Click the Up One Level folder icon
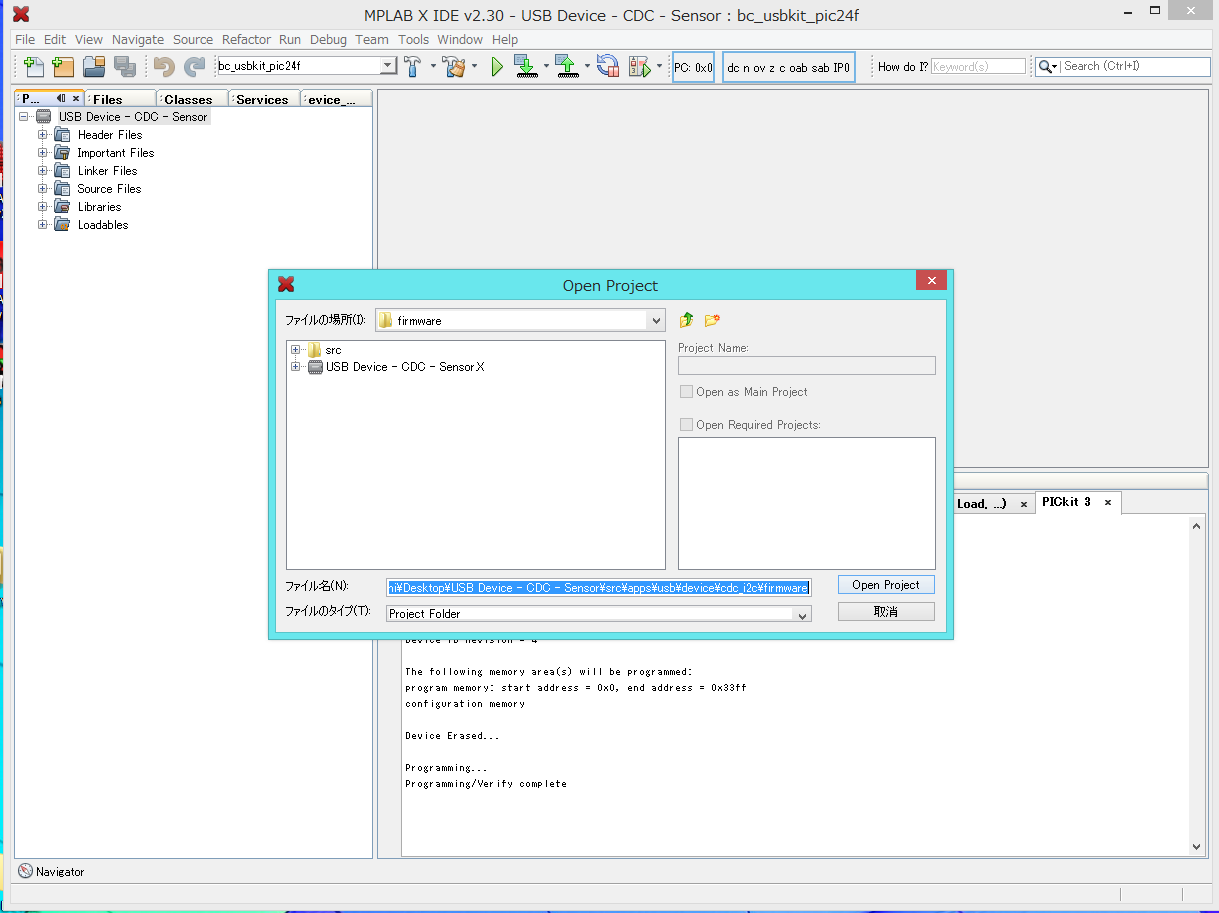Image resolution: width=1219 pixels, height=913 pixels. [686, 321]
